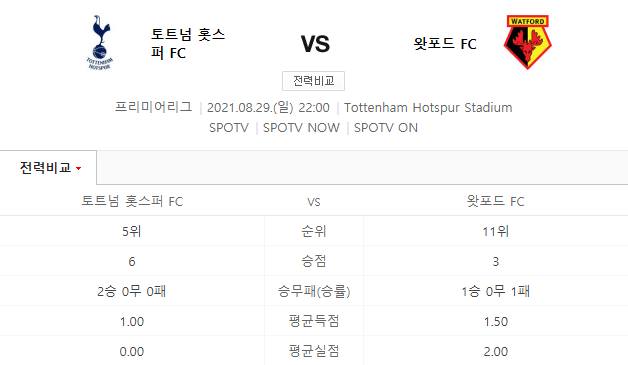Click the 평균실점 row label
Image resolution: width=628 pixels, height=365 pixels.
314,351
